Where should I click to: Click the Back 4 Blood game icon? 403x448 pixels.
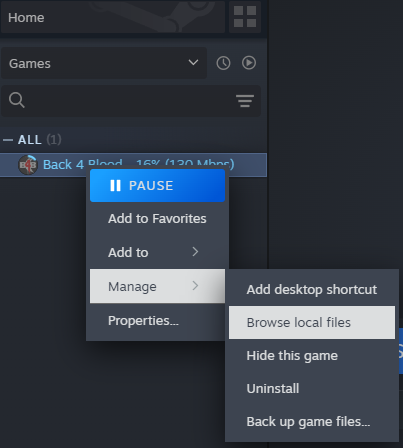pos(28,165)
